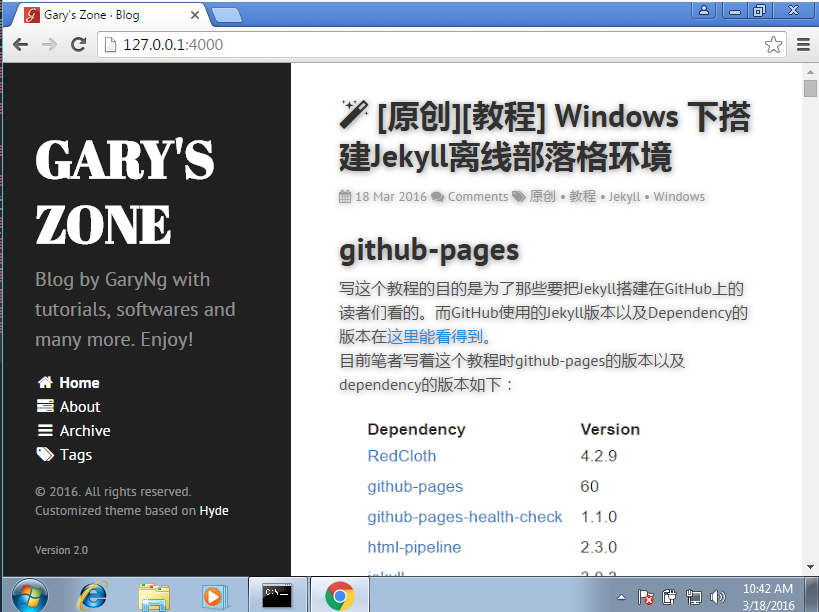Click the network tray icon

tap(694, 596)
